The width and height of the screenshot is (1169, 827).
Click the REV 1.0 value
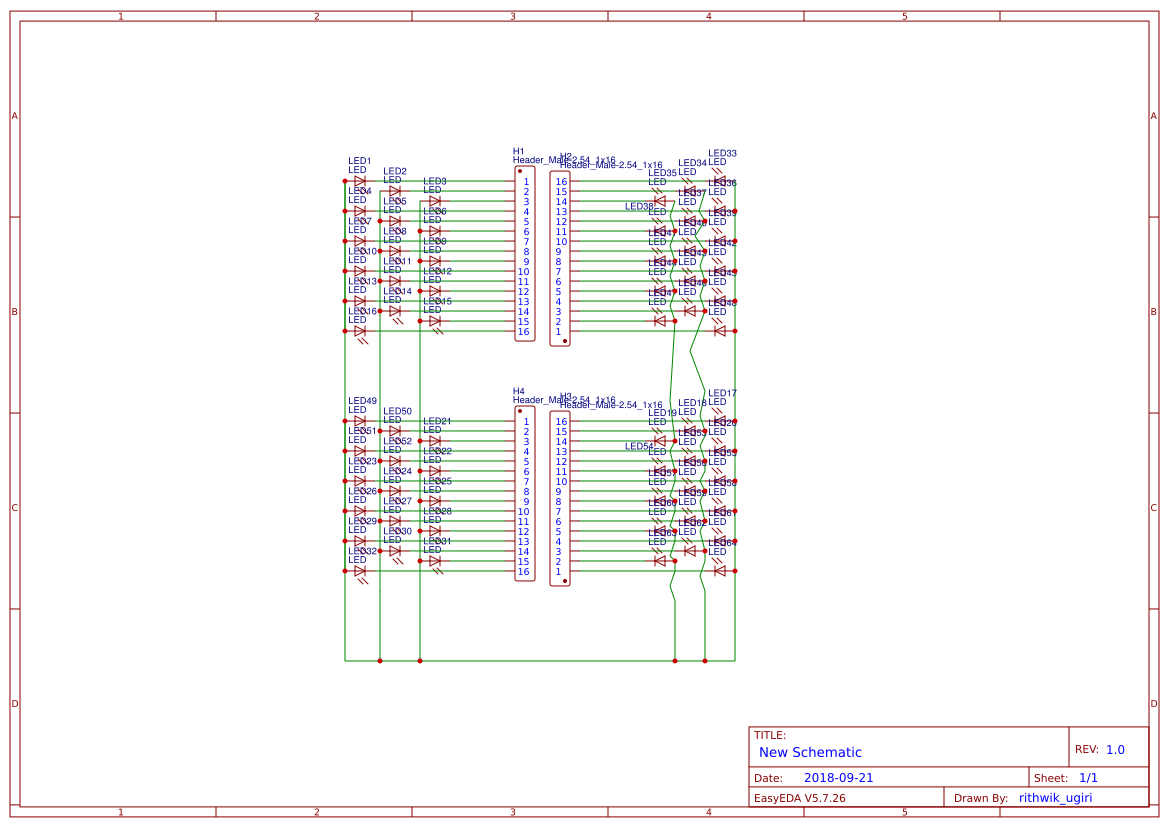pos(1115,750)
